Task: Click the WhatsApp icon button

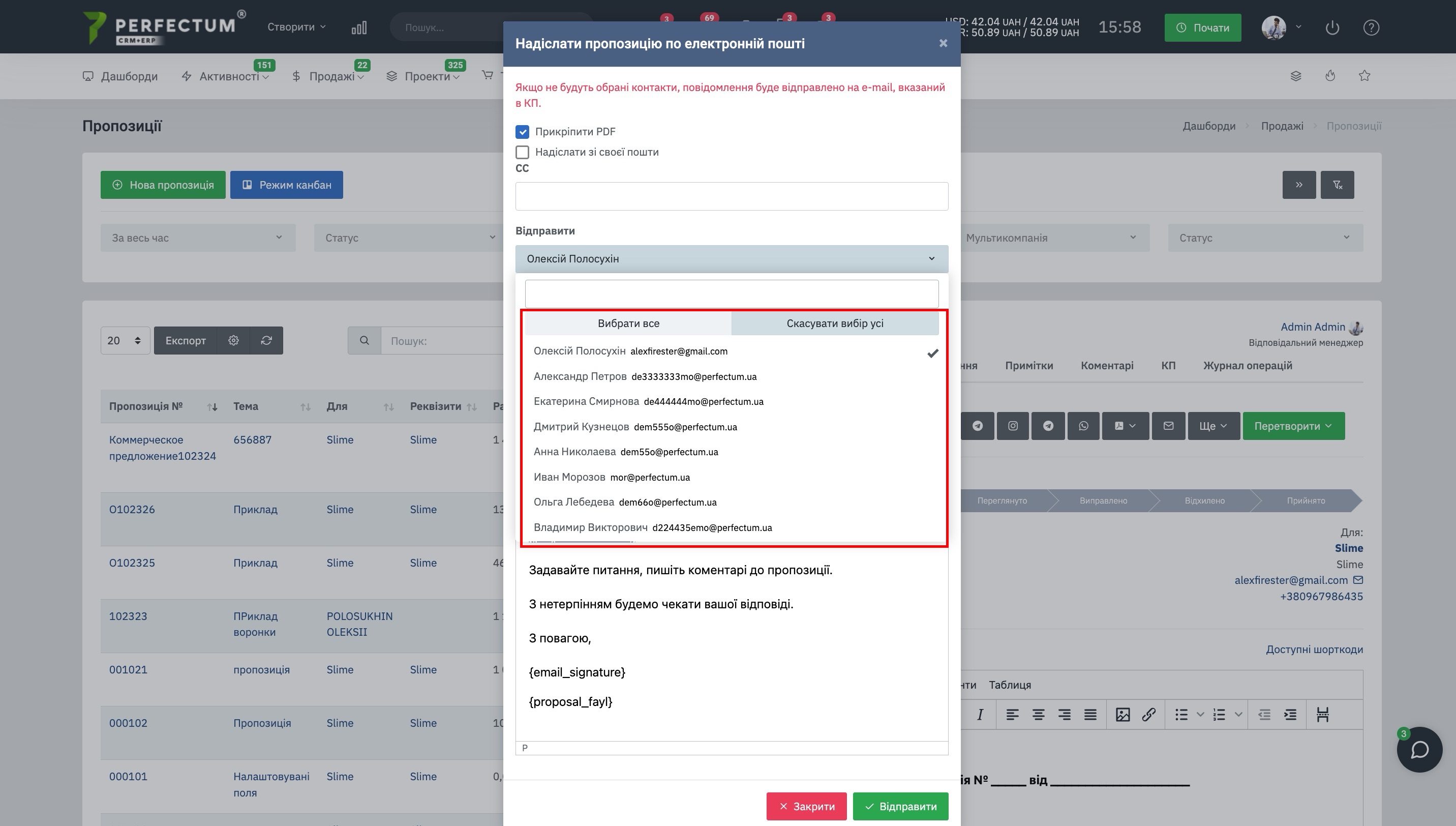Action: point(1083,426)
